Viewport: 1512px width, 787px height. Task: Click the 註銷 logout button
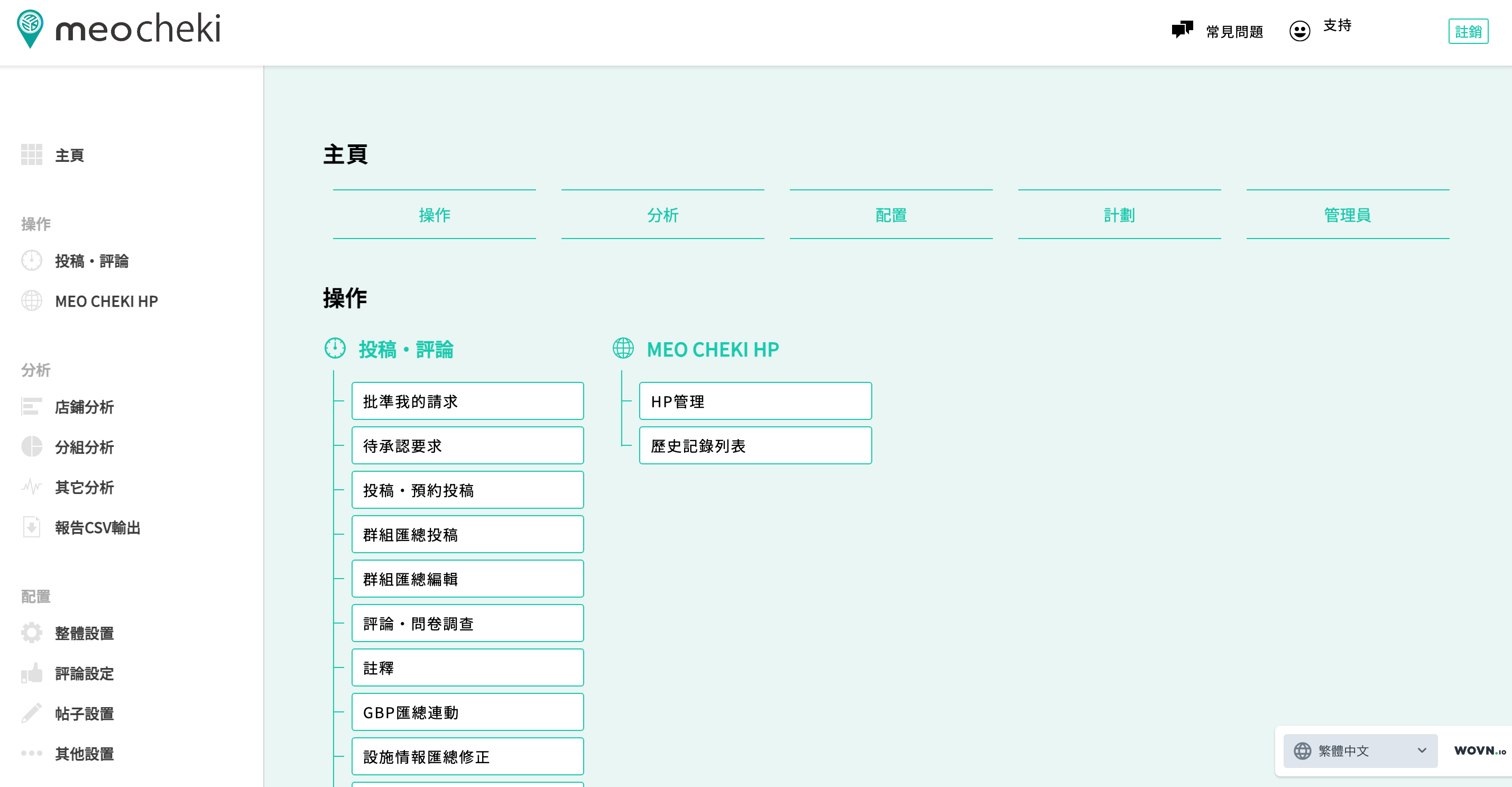1468,31
